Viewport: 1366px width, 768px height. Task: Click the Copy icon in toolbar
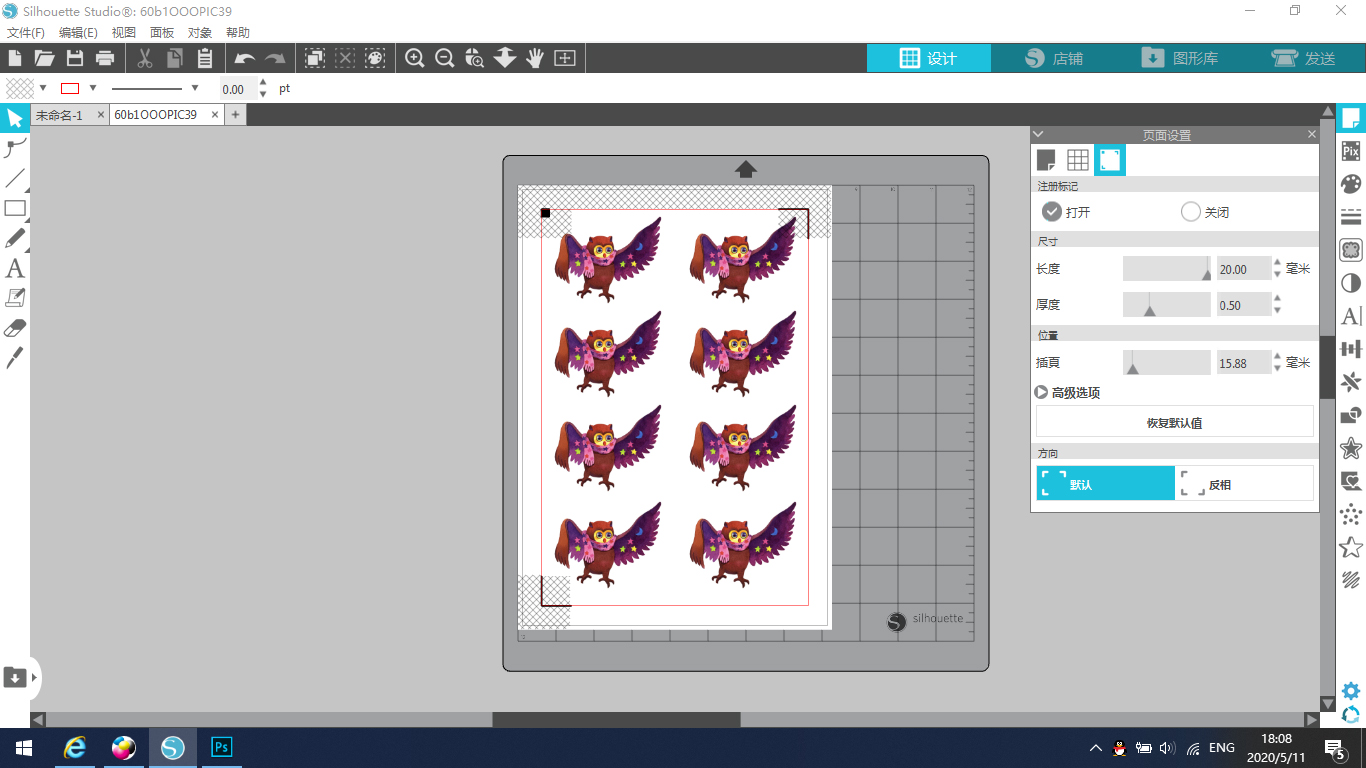175,58
